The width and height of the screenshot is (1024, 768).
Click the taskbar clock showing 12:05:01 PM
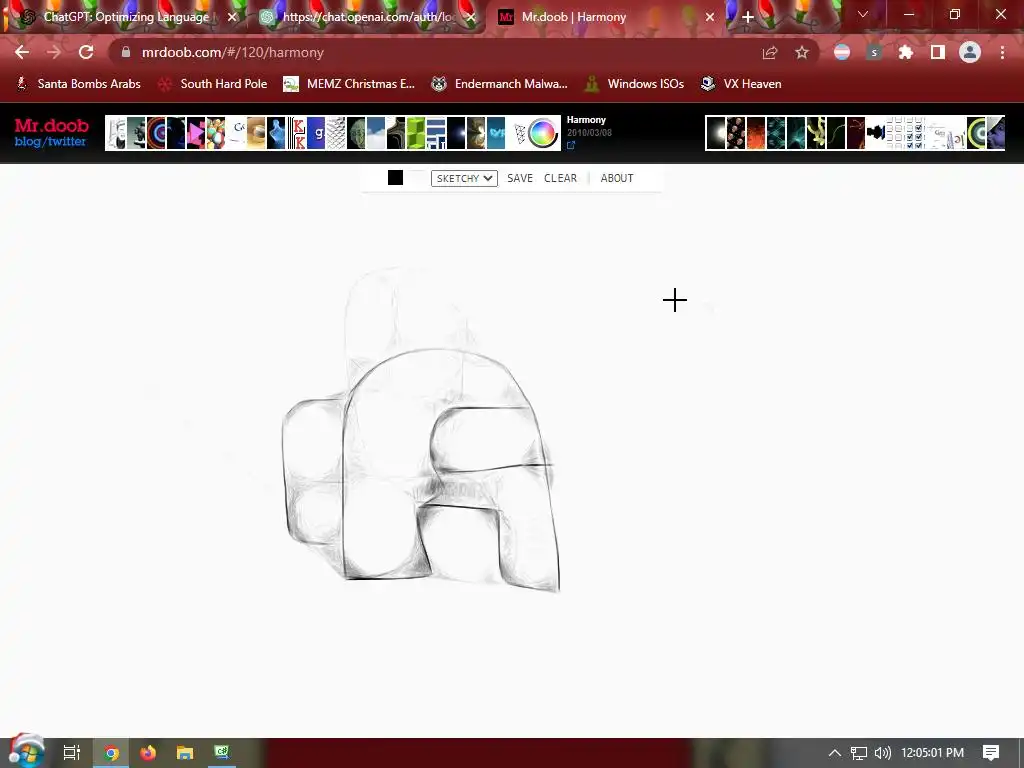coord(933,753)
